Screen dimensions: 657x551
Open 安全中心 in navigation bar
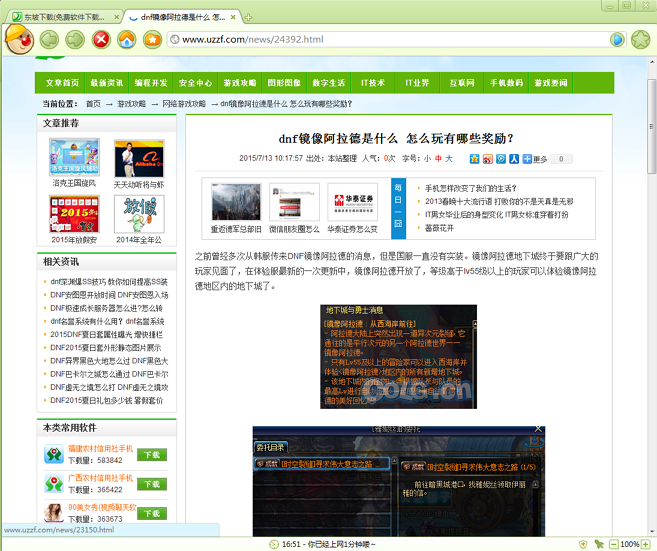pyautogui.click(x=195, y=83)
